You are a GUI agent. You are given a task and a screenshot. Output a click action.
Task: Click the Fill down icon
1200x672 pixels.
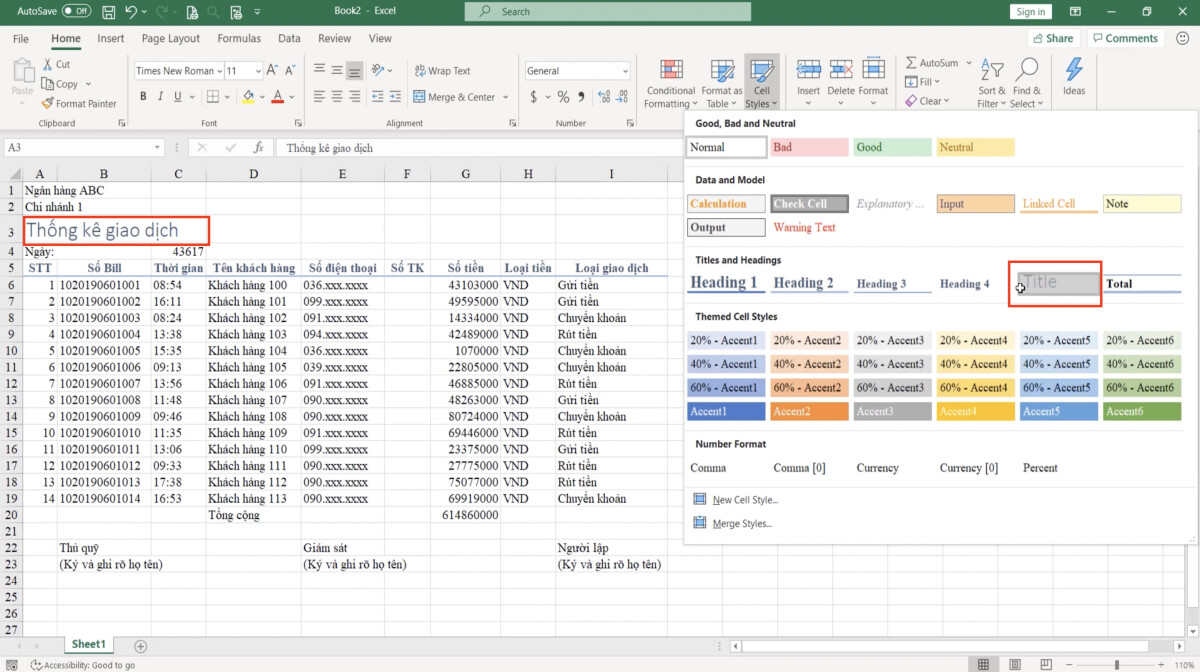click(x=911, y=82)
